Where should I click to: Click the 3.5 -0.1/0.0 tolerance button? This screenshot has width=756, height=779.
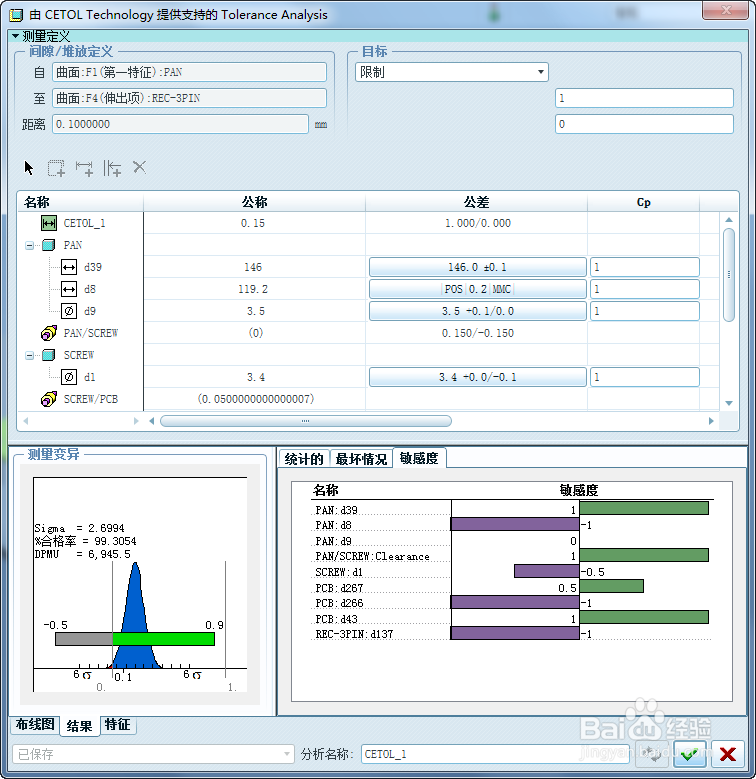477,311
